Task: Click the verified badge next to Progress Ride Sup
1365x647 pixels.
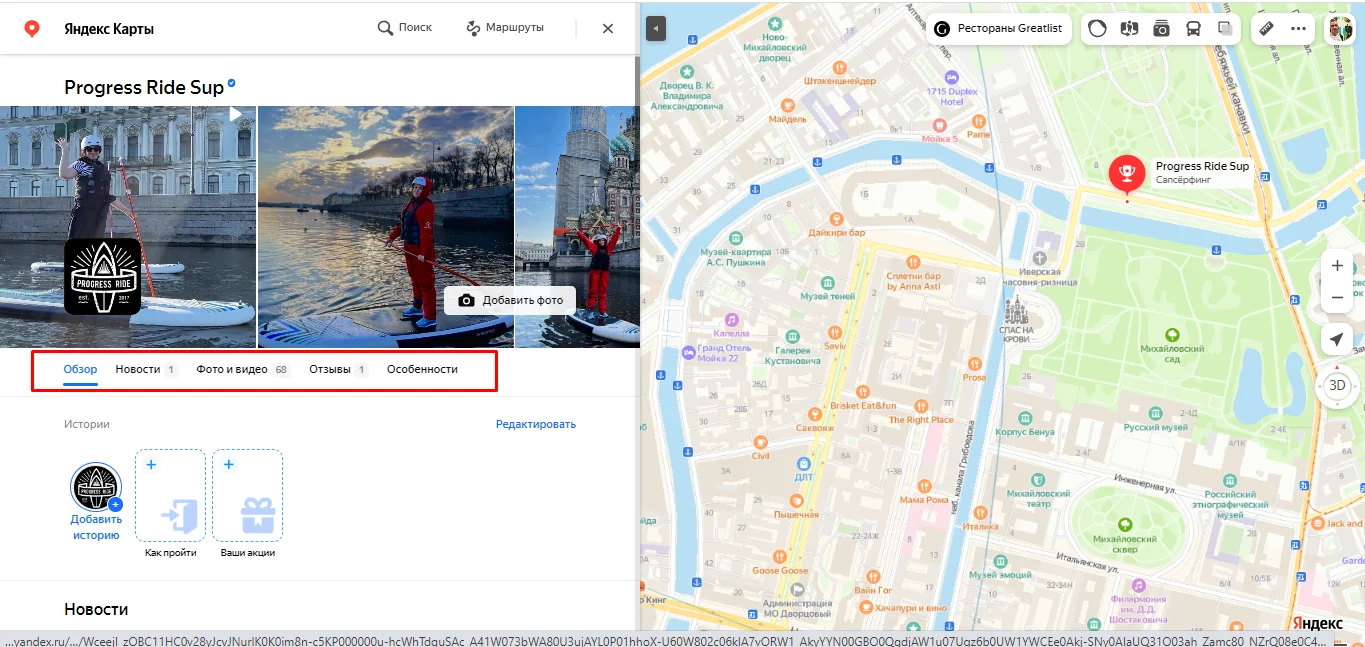Action: pyautogui.click(x=232, y=84)
